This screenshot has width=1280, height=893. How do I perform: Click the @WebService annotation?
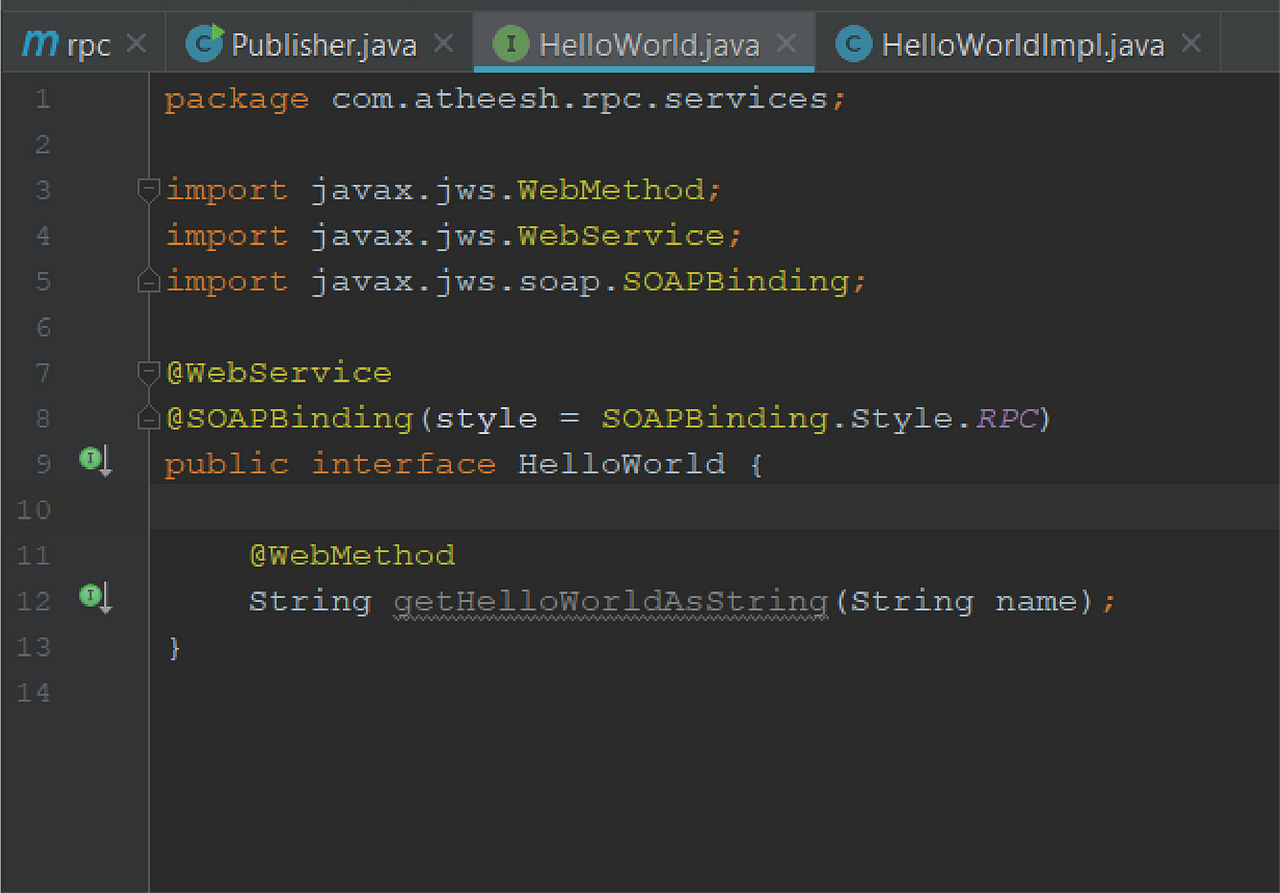point(278,373)
